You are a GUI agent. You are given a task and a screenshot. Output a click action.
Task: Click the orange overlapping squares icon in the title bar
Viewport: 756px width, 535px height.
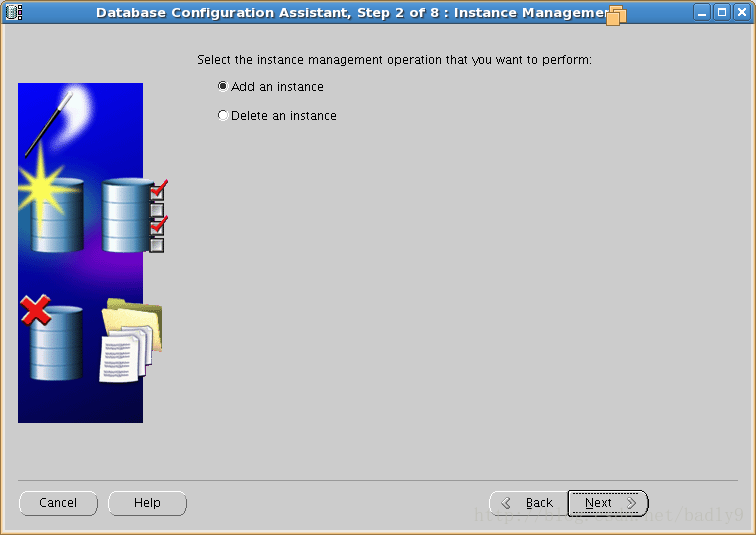pos(616,15)
